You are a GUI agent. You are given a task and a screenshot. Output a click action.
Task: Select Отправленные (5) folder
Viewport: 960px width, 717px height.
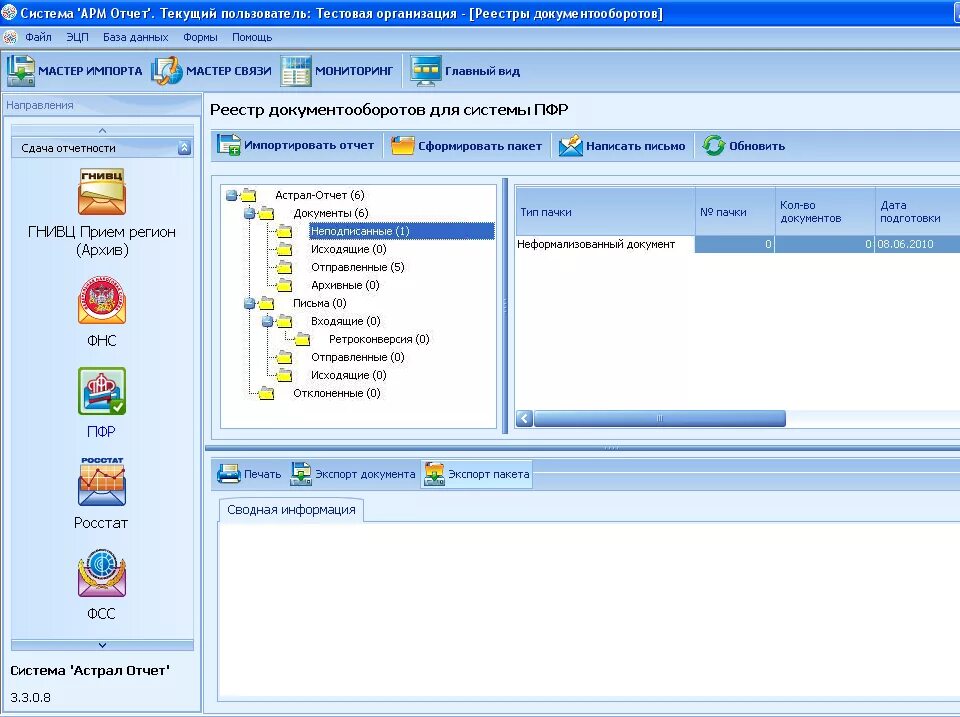tap(358, 267)
